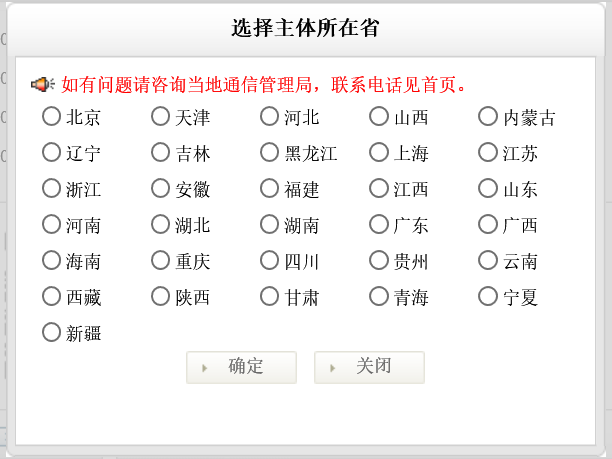
Task: Select 浙江 province radio button
Action: (51, 189)
